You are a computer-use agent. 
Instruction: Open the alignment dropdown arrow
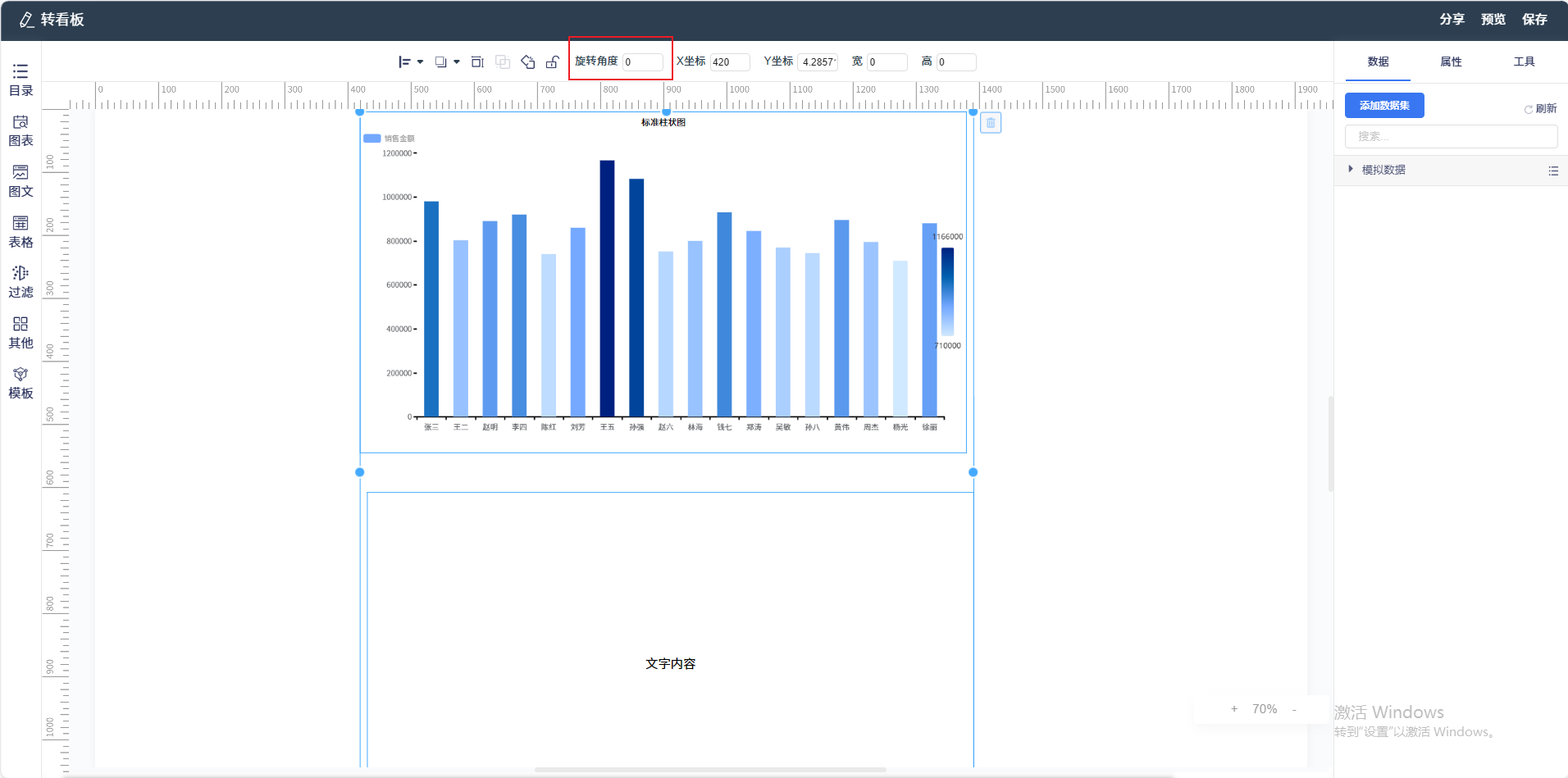tap(421, 62)
